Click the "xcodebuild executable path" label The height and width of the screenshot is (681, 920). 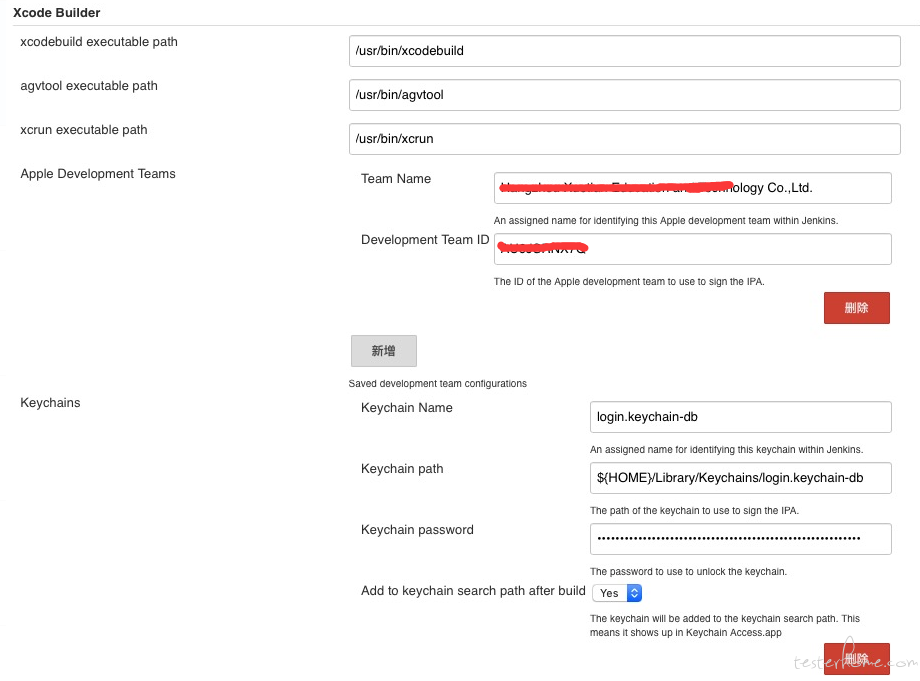click(x=99, y=42)
